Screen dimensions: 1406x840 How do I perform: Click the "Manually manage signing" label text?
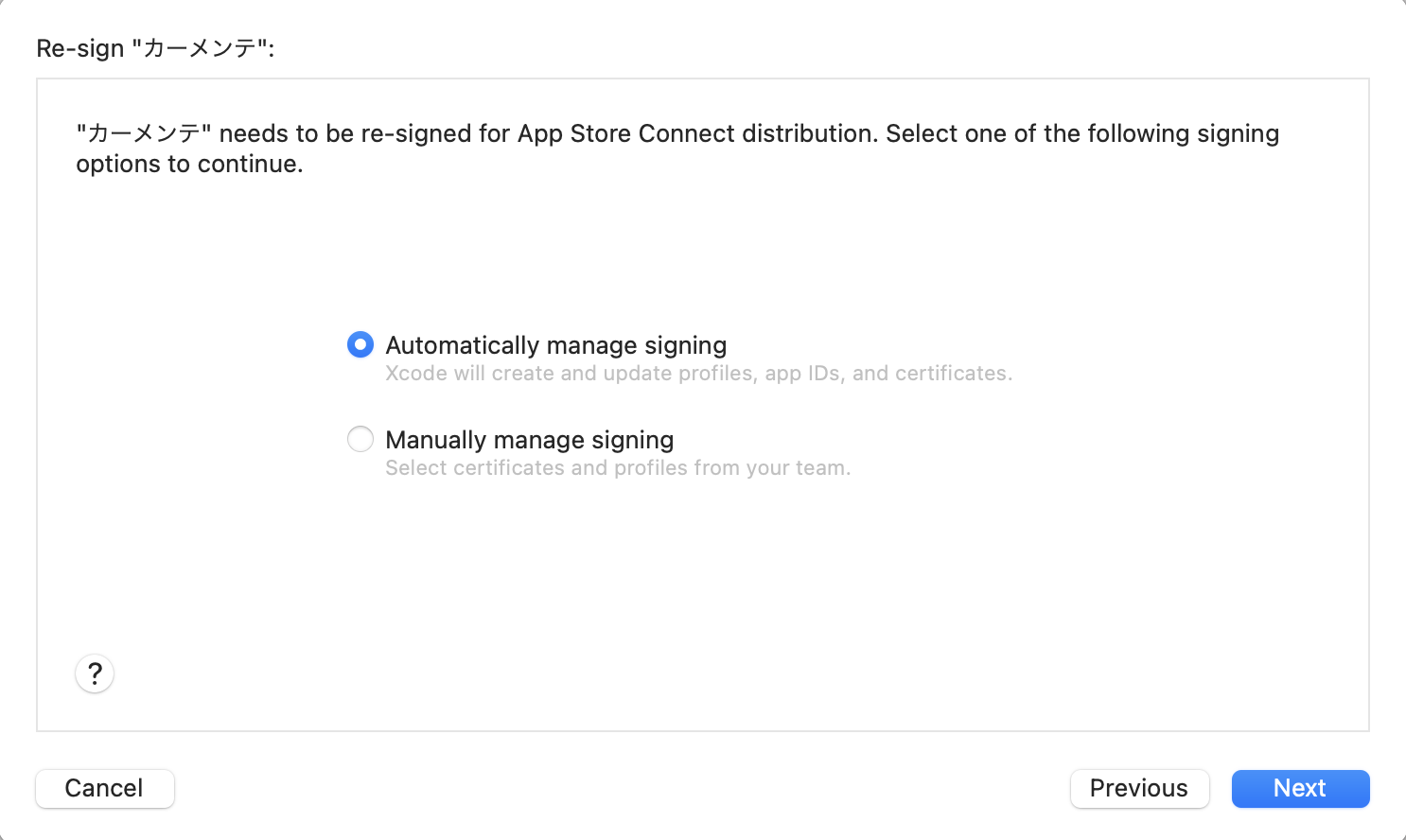coord(529,440)
